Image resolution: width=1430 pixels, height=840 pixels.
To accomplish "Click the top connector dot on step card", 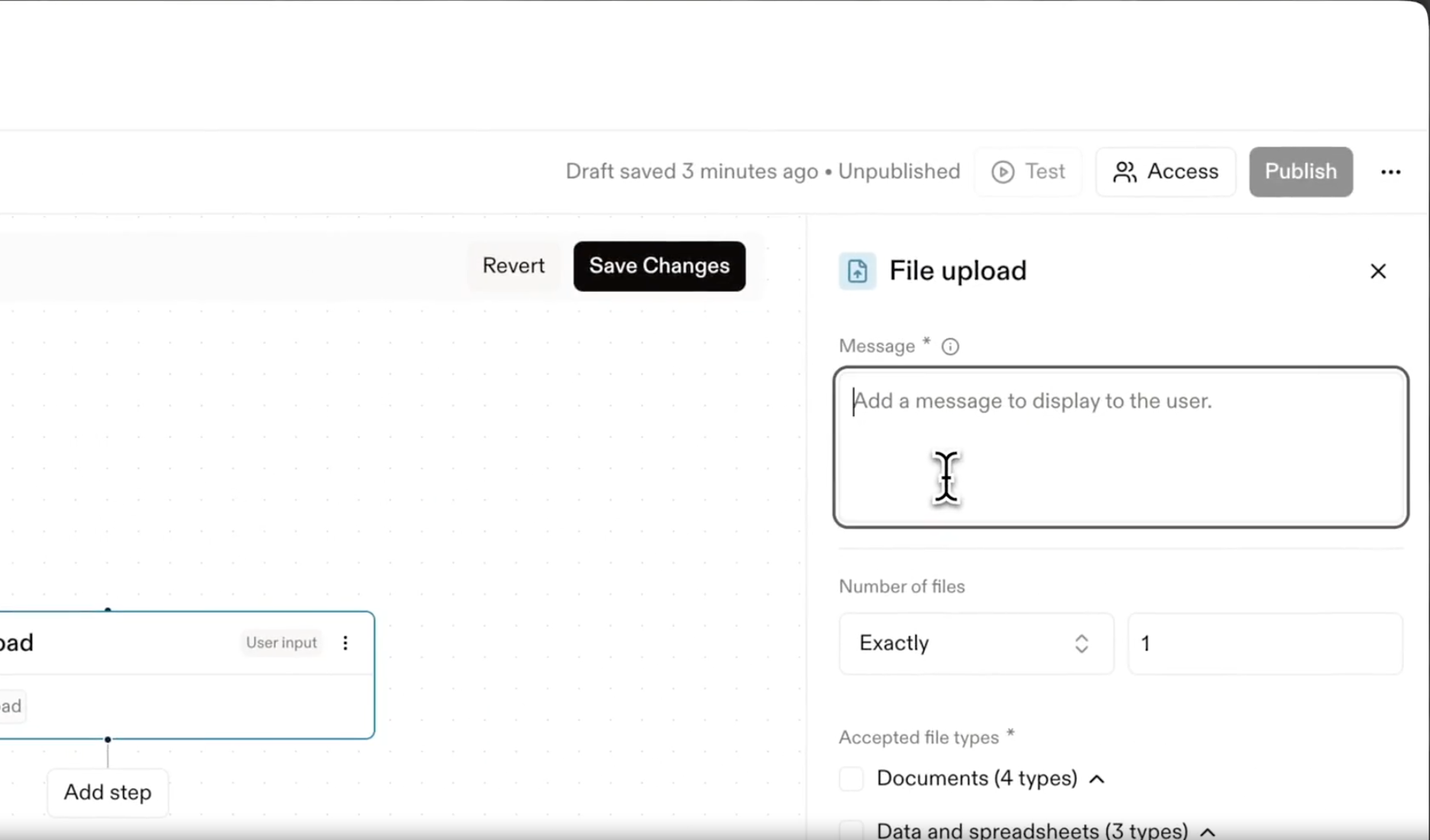I will pos(108,610).
